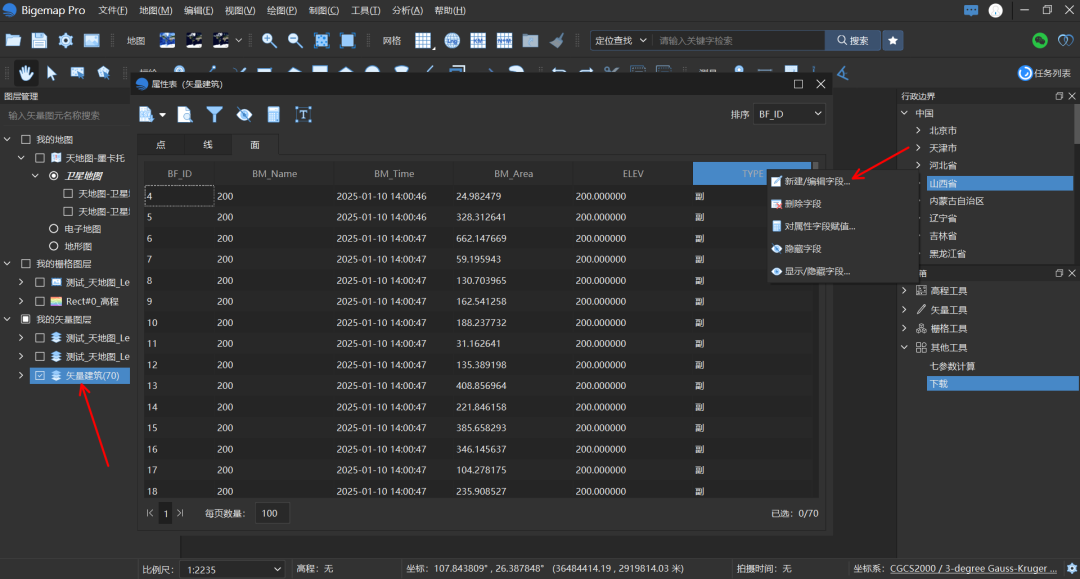Image resolution: width=1080 pixels, height=579 pixels.
Task: Toggle 我的矢量图层 checkbox
Action: click(x=25, y=319)
